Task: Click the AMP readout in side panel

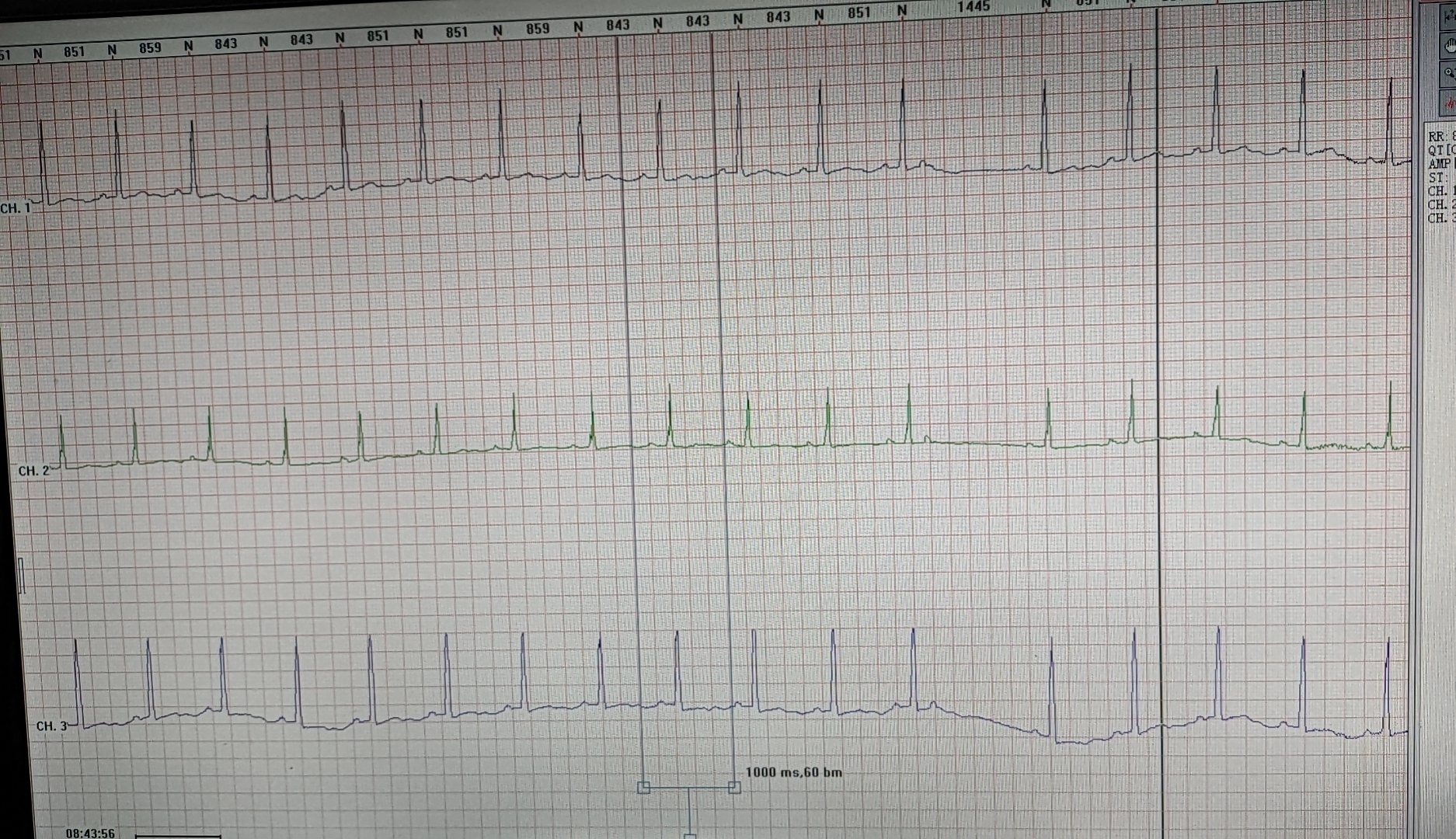Action: [x=1441, y=163]
